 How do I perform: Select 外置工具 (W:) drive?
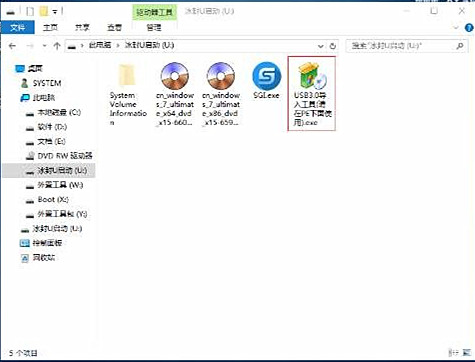coord(54,185)
